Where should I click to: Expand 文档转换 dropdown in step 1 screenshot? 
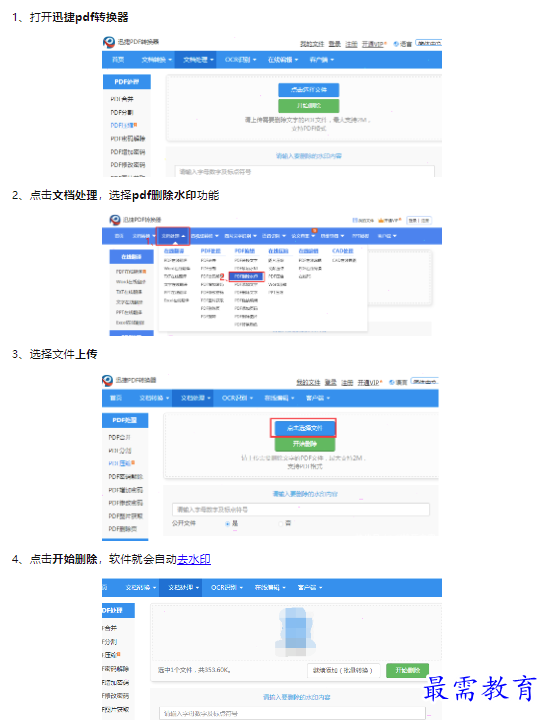pyautogui.click(x=157, y=60)
